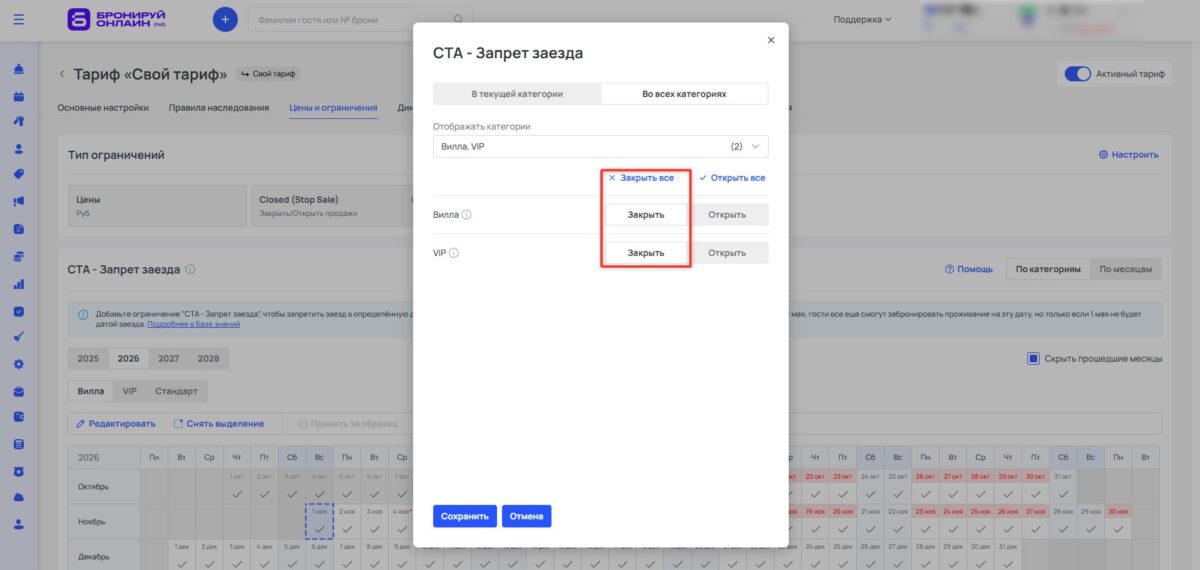The width and height of the screenshot is (1200, 570).
Task: Click info icon beside СТА - Запрет заезда heading
Action: pyautogui.click(x=190, y=269)
